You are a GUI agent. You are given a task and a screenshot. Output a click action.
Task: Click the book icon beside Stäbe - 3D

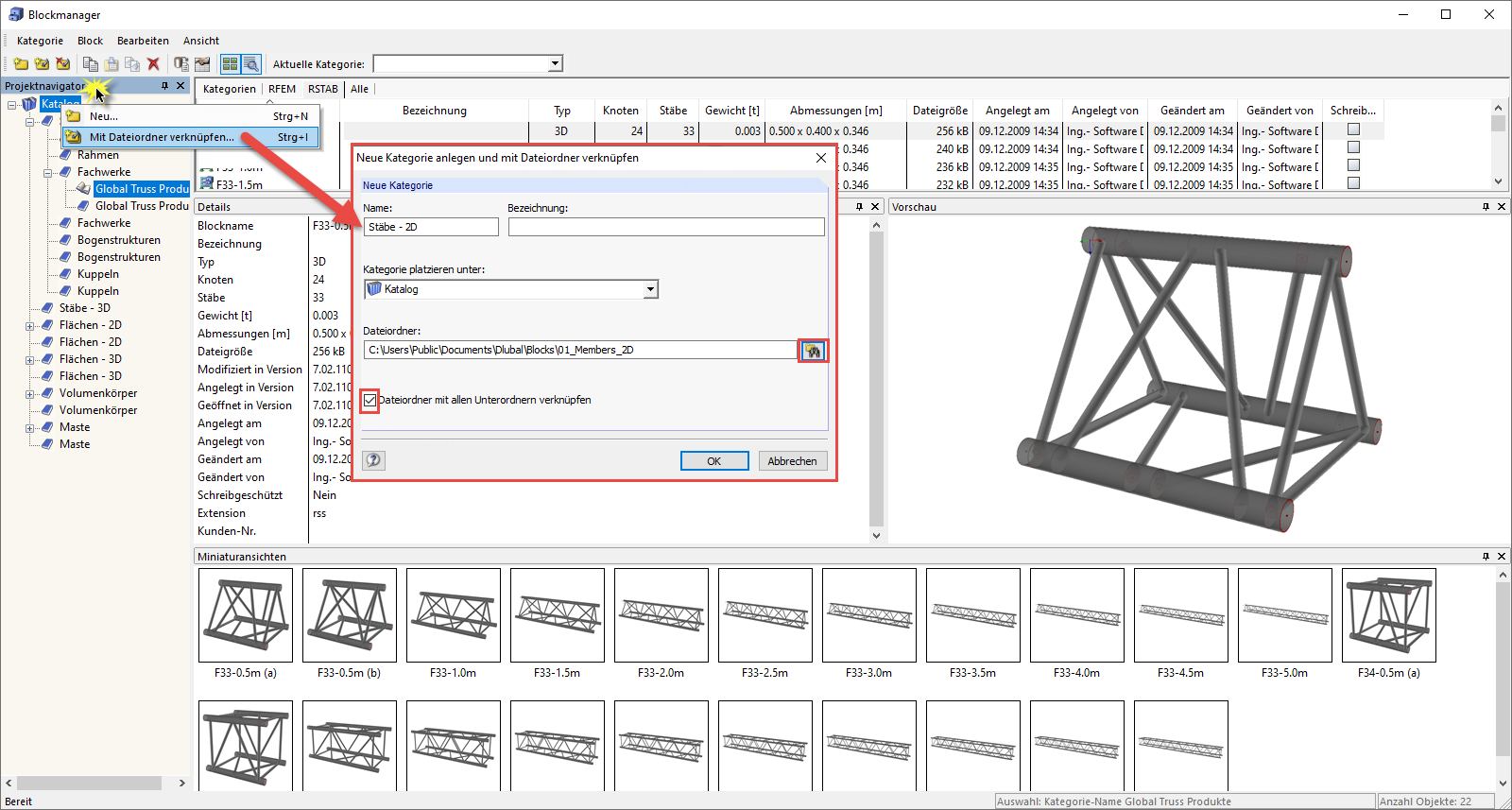[x=47, y=308]
